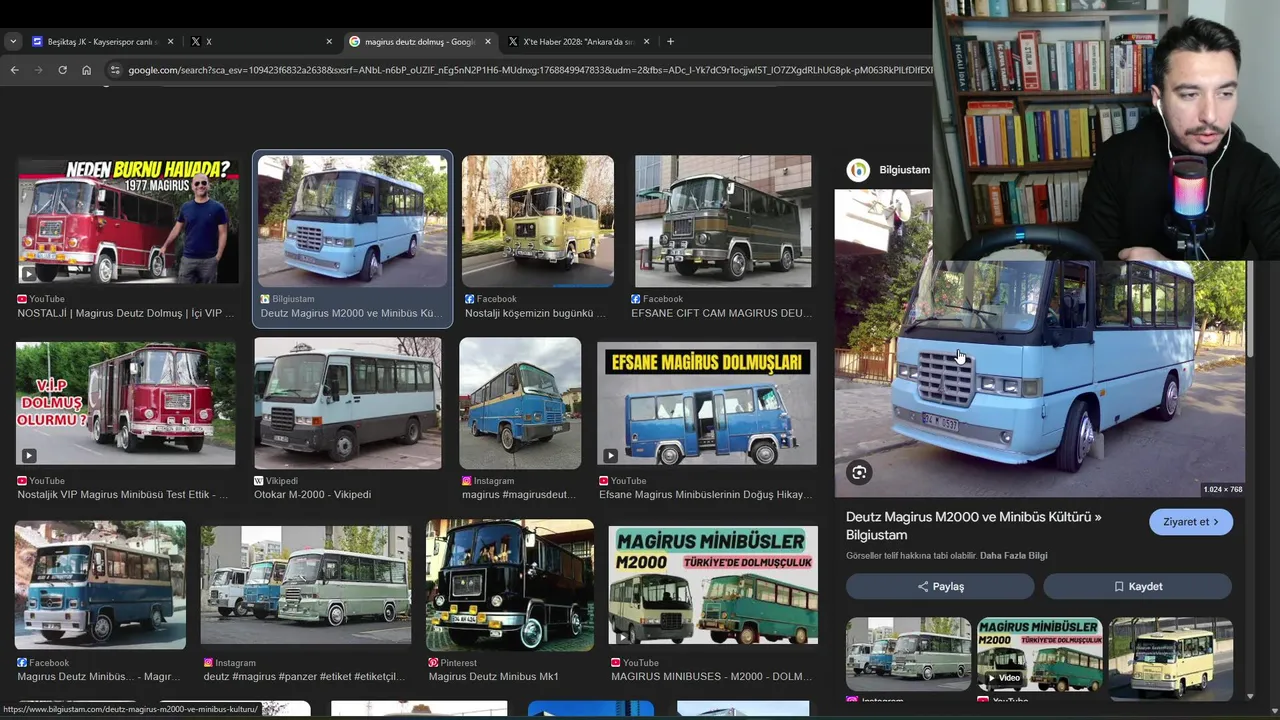Image resolution: width=1280 pixels, height=720 pixels.
Task: Click the Otokar M-2000 - Vikipedi caption
Action: point(312,494)
